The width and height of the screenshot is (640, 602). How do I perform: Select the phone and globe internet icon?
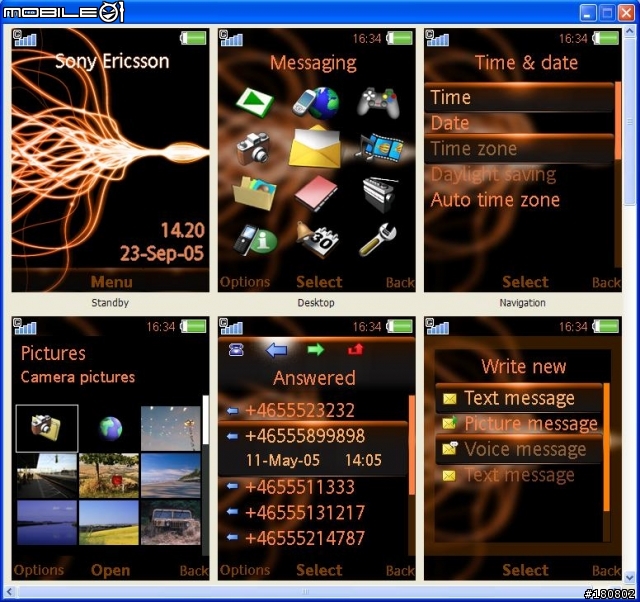(x=316, y=102)
